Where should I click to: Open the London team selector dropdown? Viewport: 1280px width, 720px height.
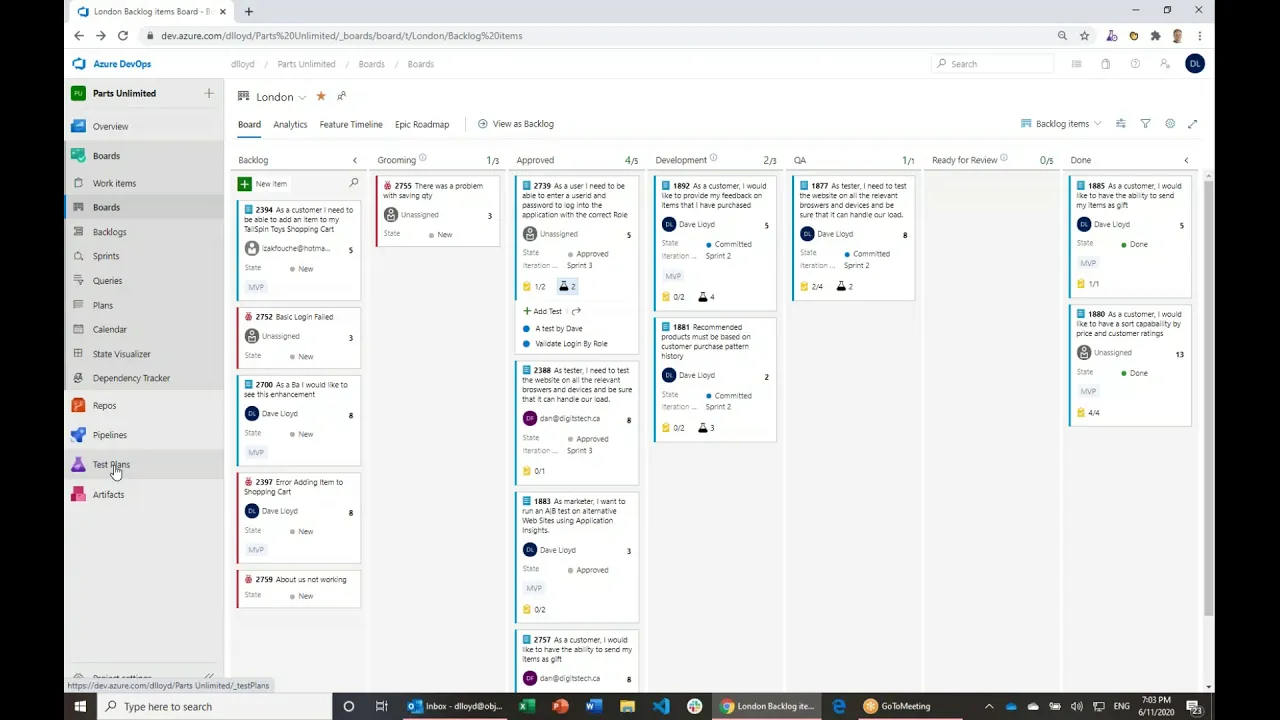point(281,97)
